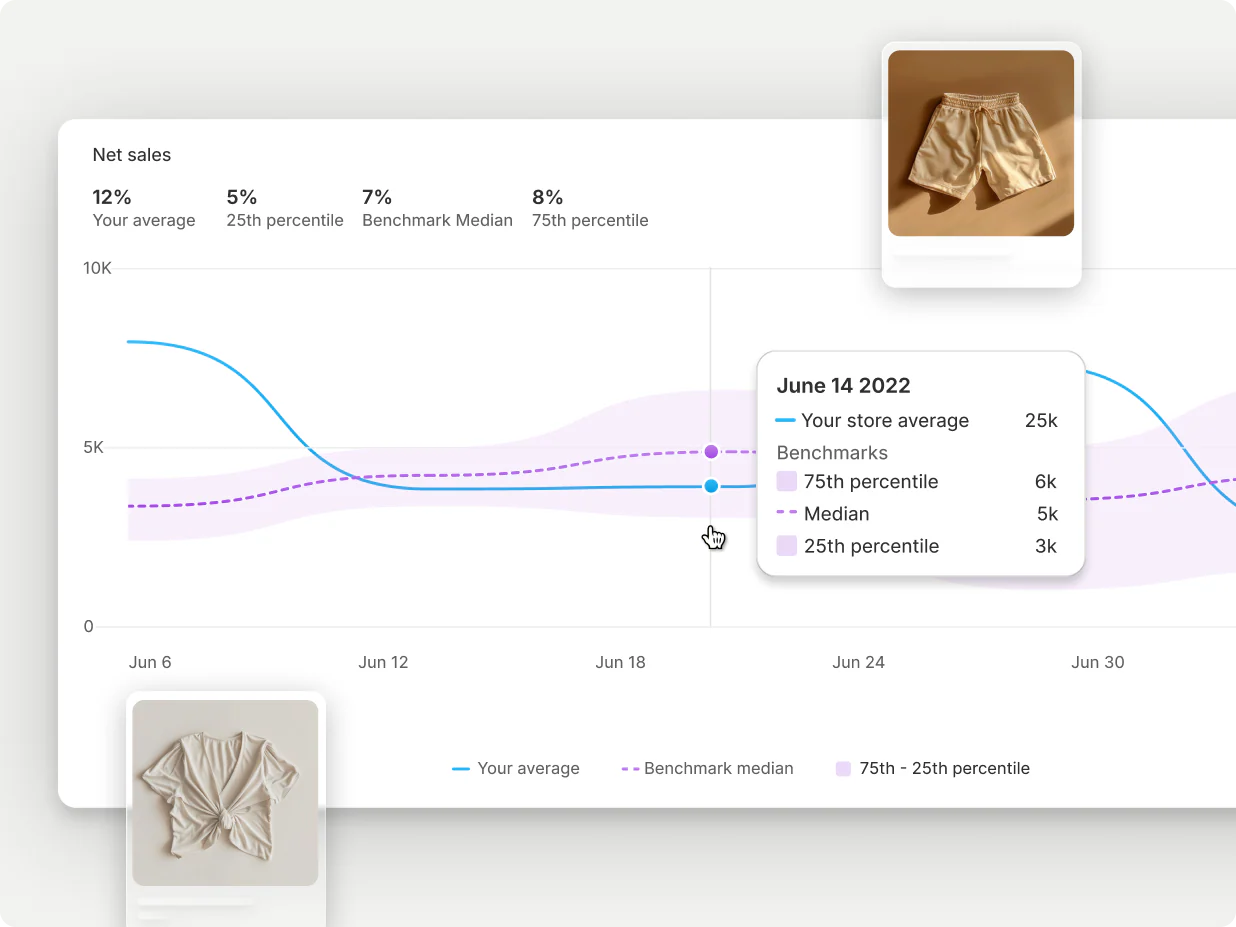The height and width of the screenshot is (927, 1236).
Task: Select the 25th percentile swatch in tooltip
Action: pyautogui.click(x=786, y=546)
